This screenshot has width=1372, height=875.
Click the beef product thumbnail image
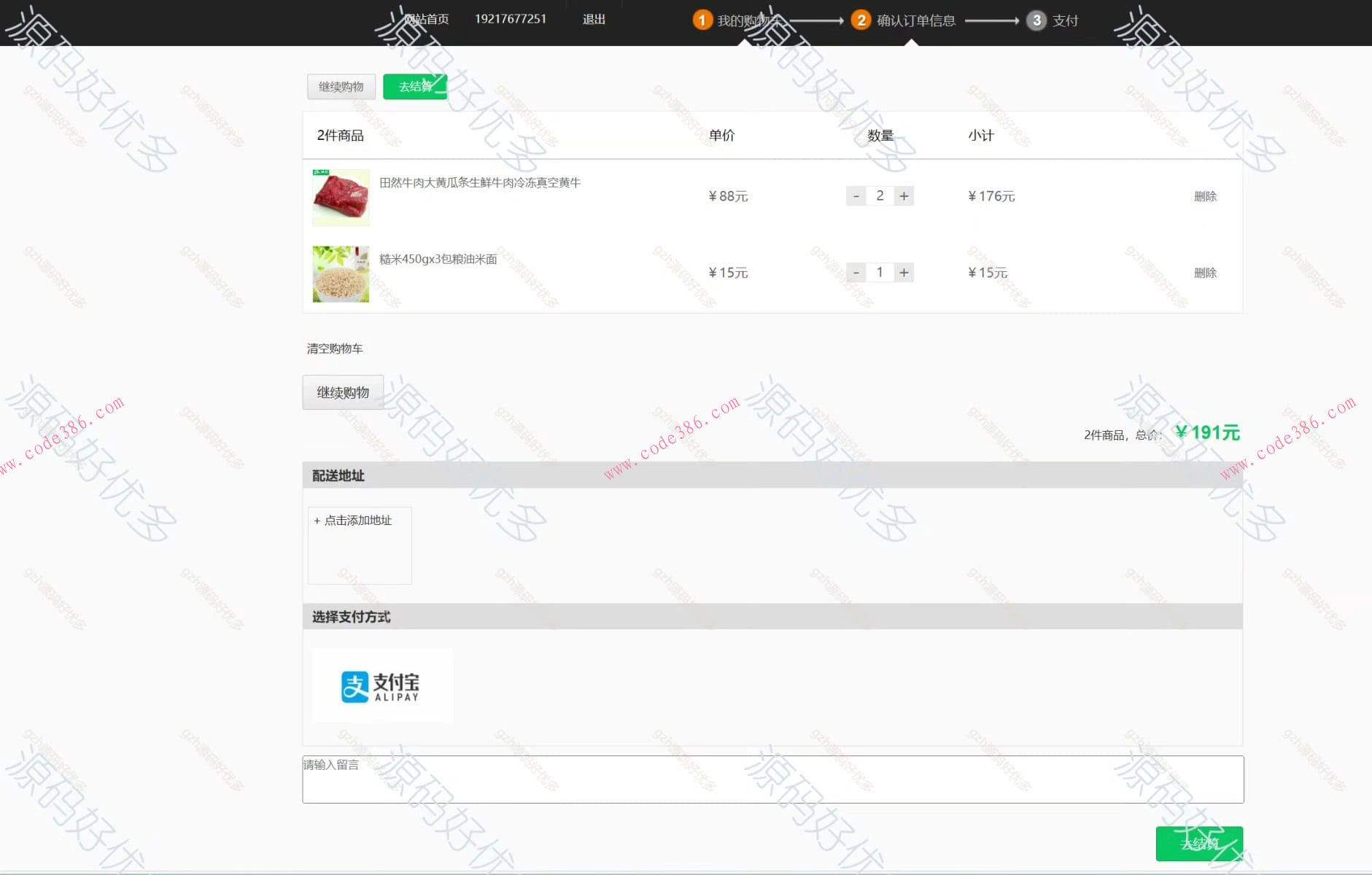(340, 197)
